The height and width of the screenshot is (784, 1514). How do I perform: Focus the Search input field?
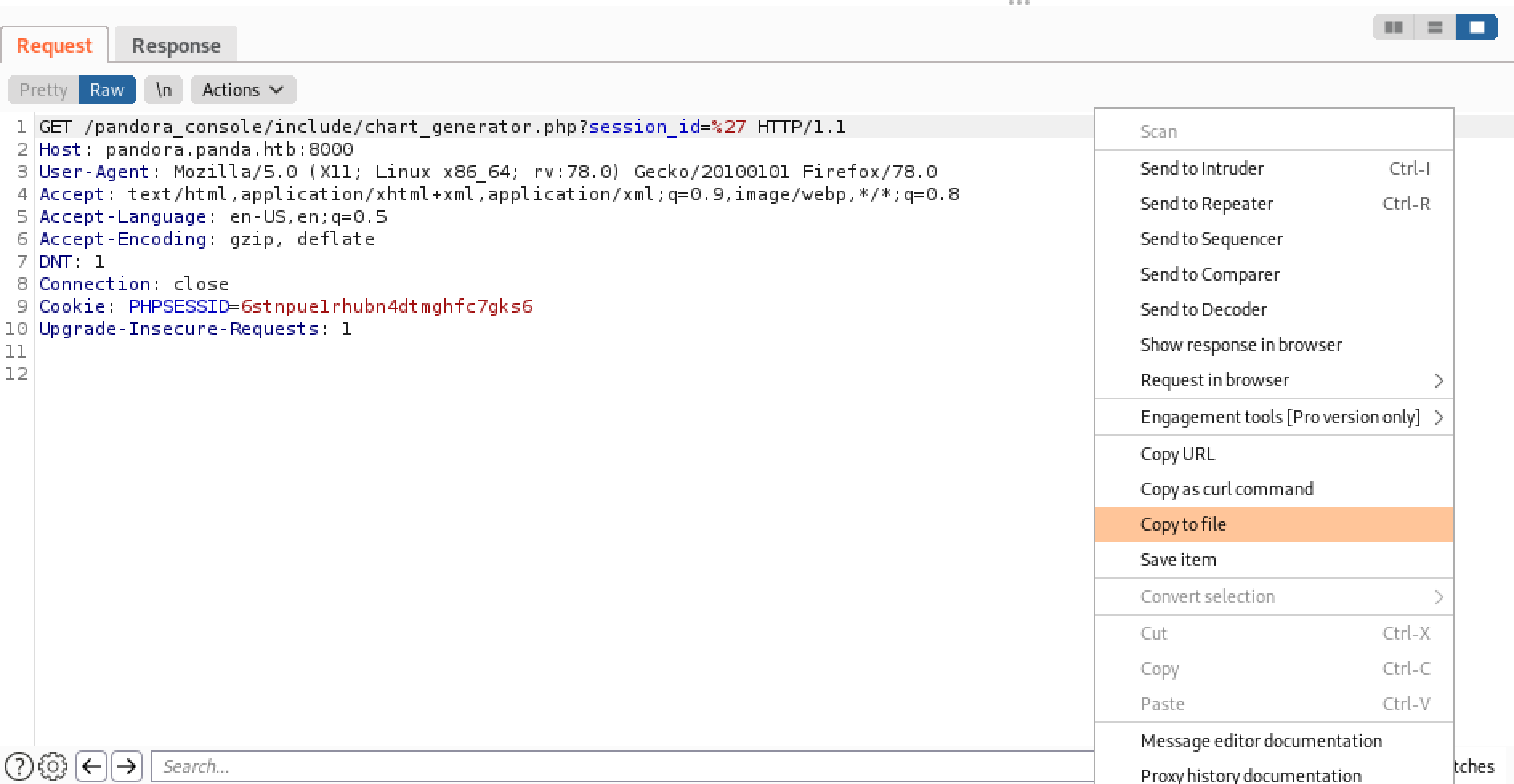622,766
